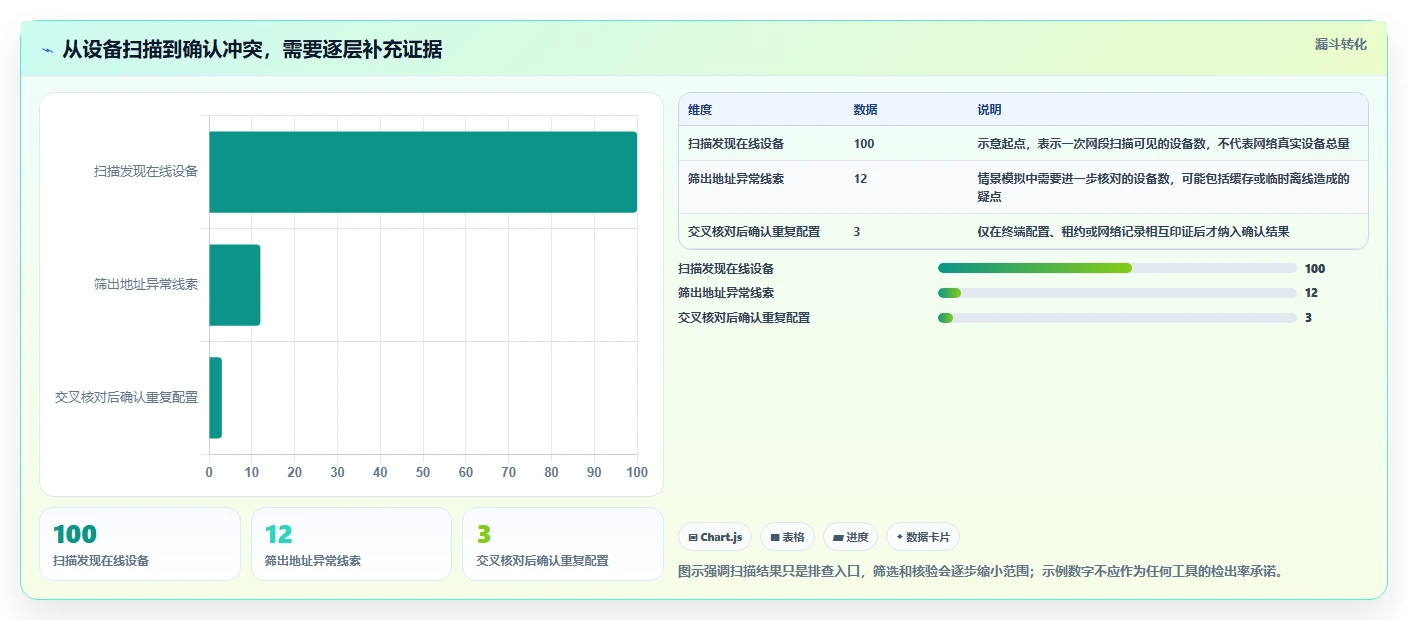The width and height of the screenshot is (1408, 620).
Task: Click the 扫描发现在线设备 y-axis label in chart
Action: [x=146, y=171]
